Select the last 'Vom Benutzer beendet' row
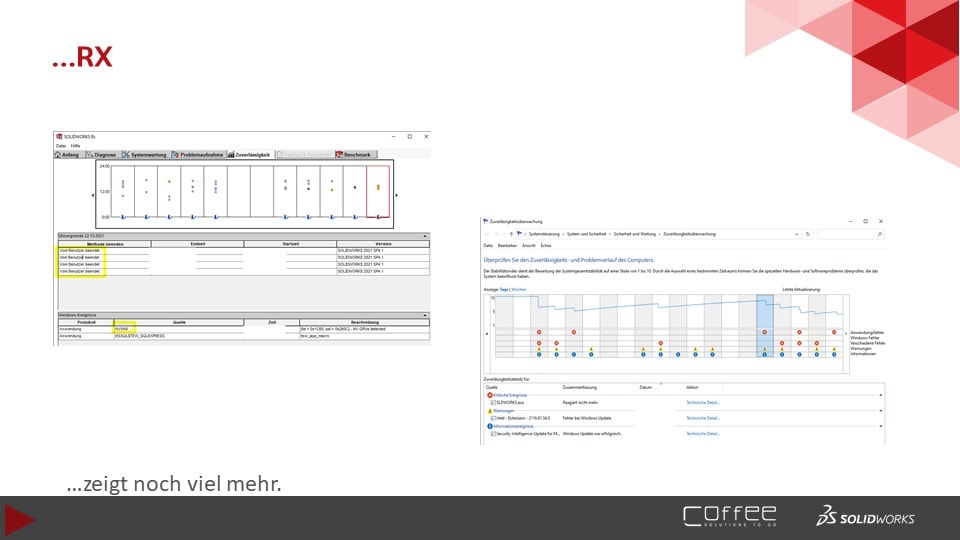This screenshot has height=540, width=960. coord(244,271)
